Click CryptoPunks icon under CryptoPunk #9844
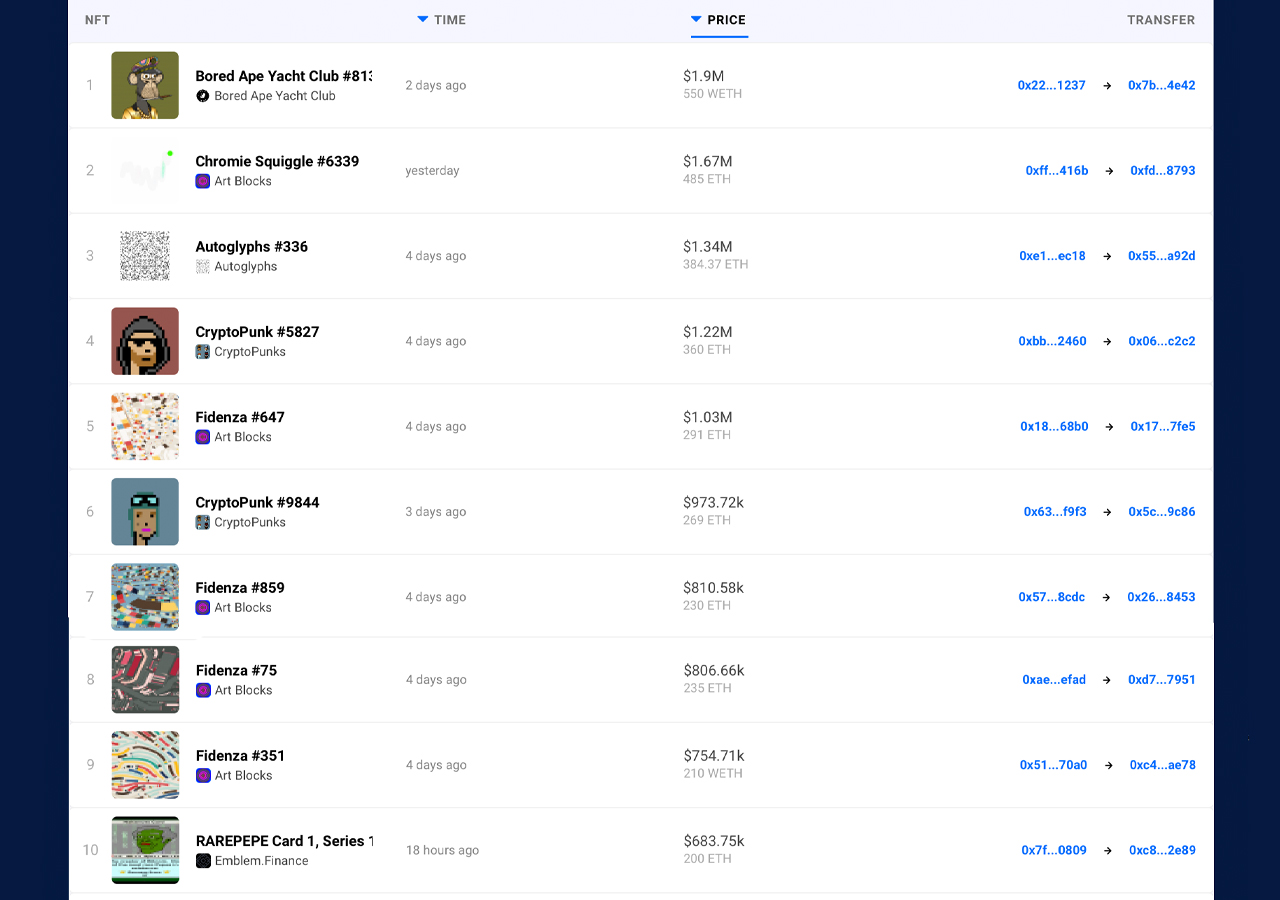The image size is (1280, 900). point(203,522)
